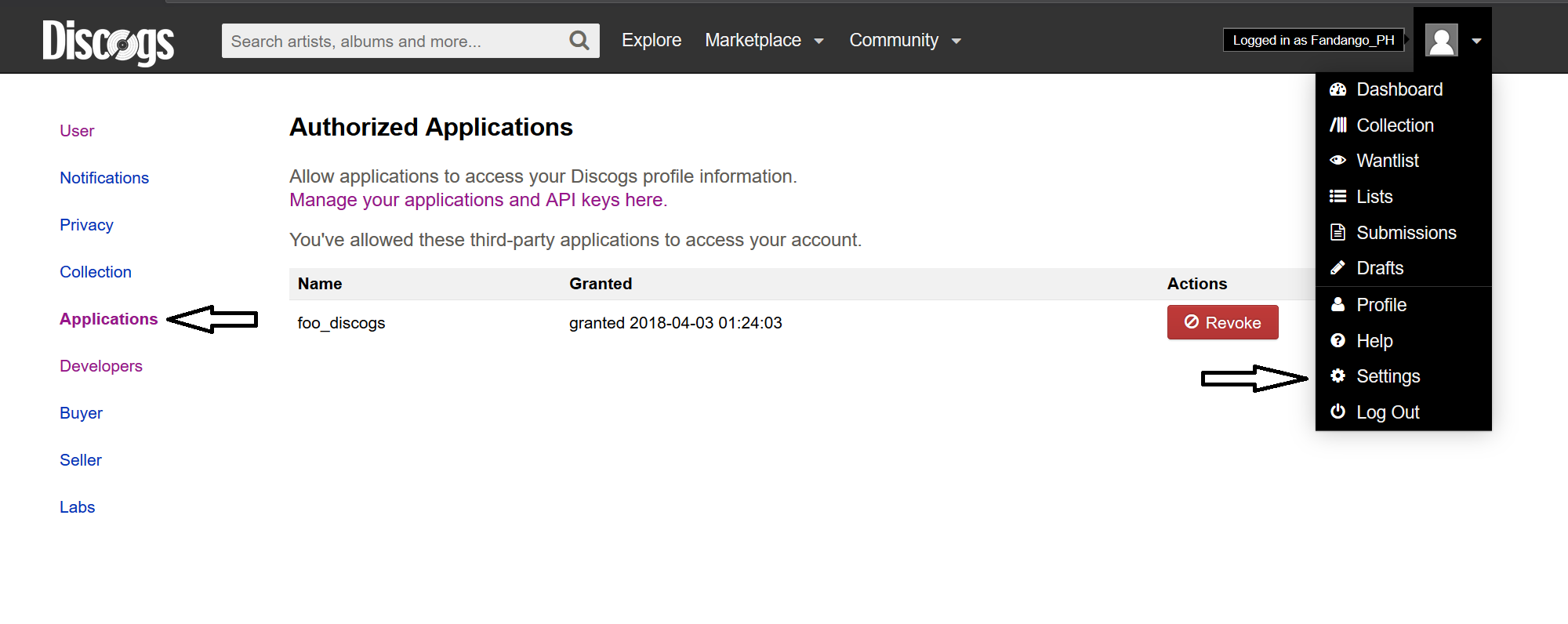
Task: Open Labs in the left sidebar
Action: tap(77, 507)
